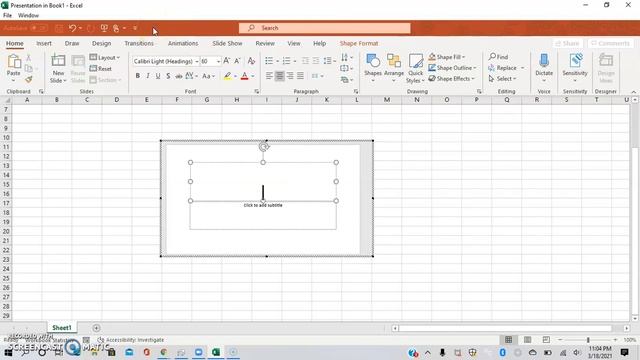Open the Arrange menu

(x=394, y=68)
